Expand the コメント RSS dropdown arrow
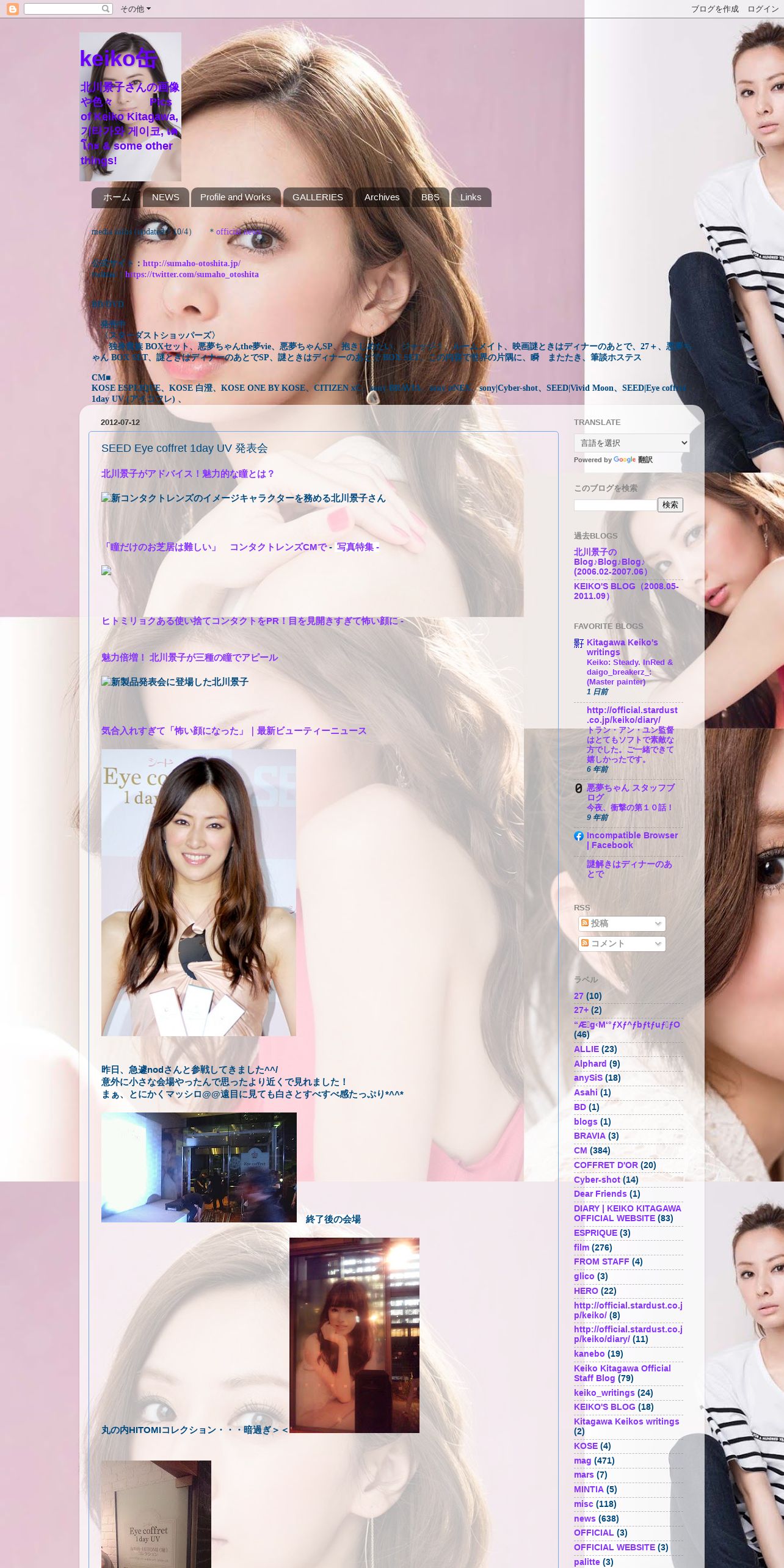 click(658, 943)
